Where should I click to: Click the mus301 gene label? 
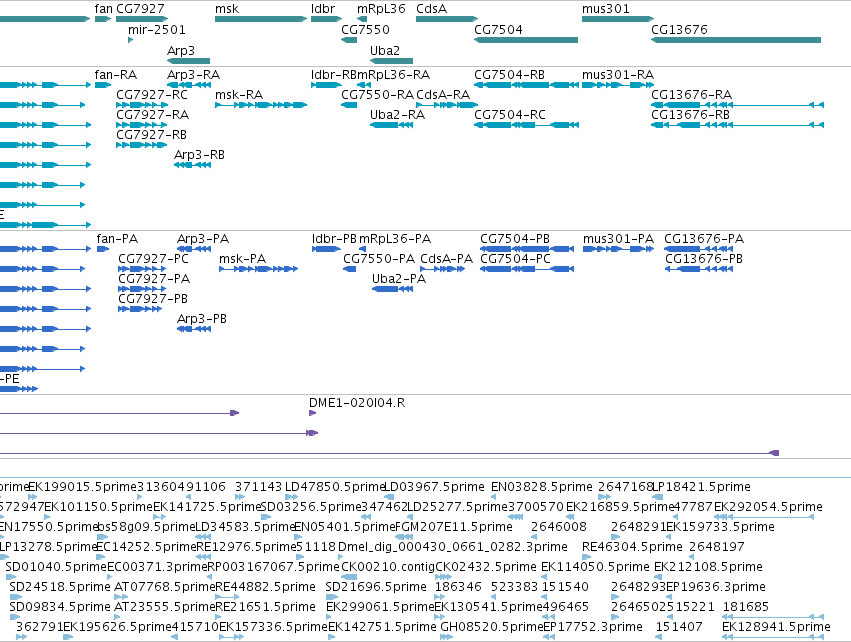(x=606, y=9)
